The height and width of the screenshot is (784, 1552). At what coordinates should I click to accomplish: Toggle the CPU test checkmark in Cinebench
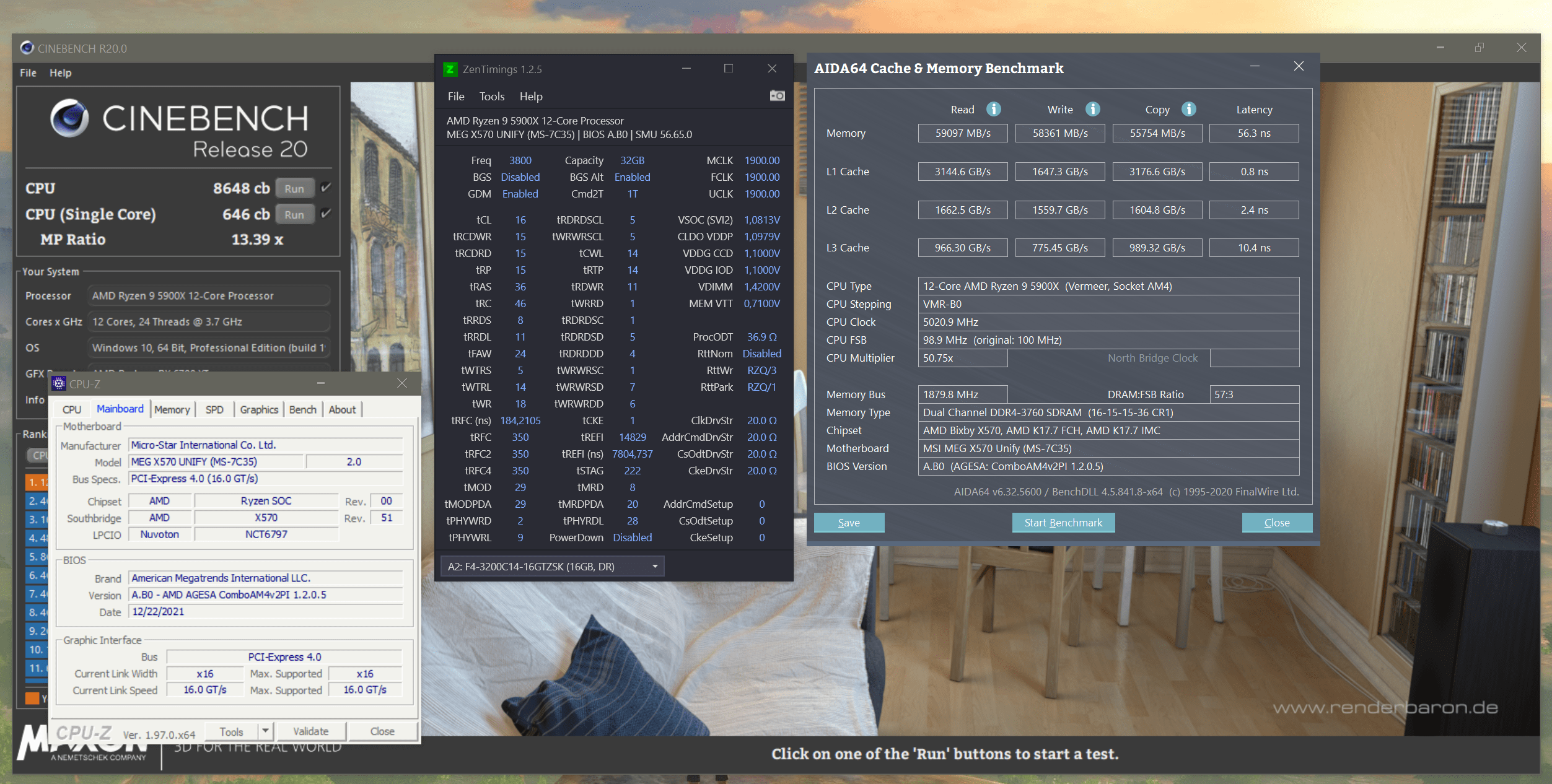(x=326, y=188)
